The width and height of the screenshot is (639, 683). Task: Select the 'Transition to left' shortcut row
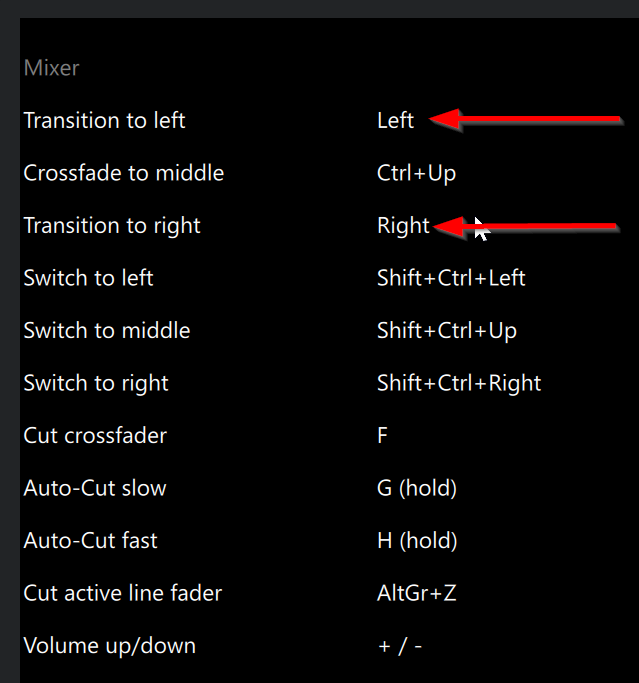[104, 121]
